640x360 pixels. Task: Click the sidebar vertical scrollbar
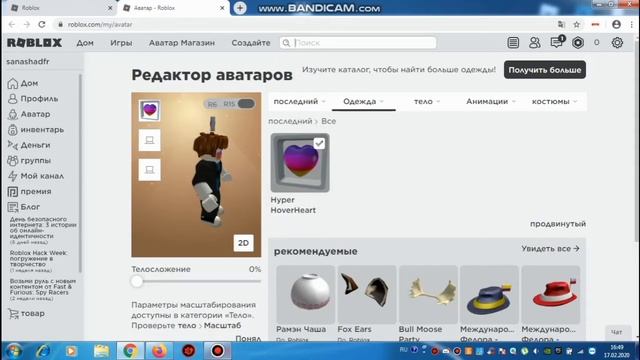(80, 173)
